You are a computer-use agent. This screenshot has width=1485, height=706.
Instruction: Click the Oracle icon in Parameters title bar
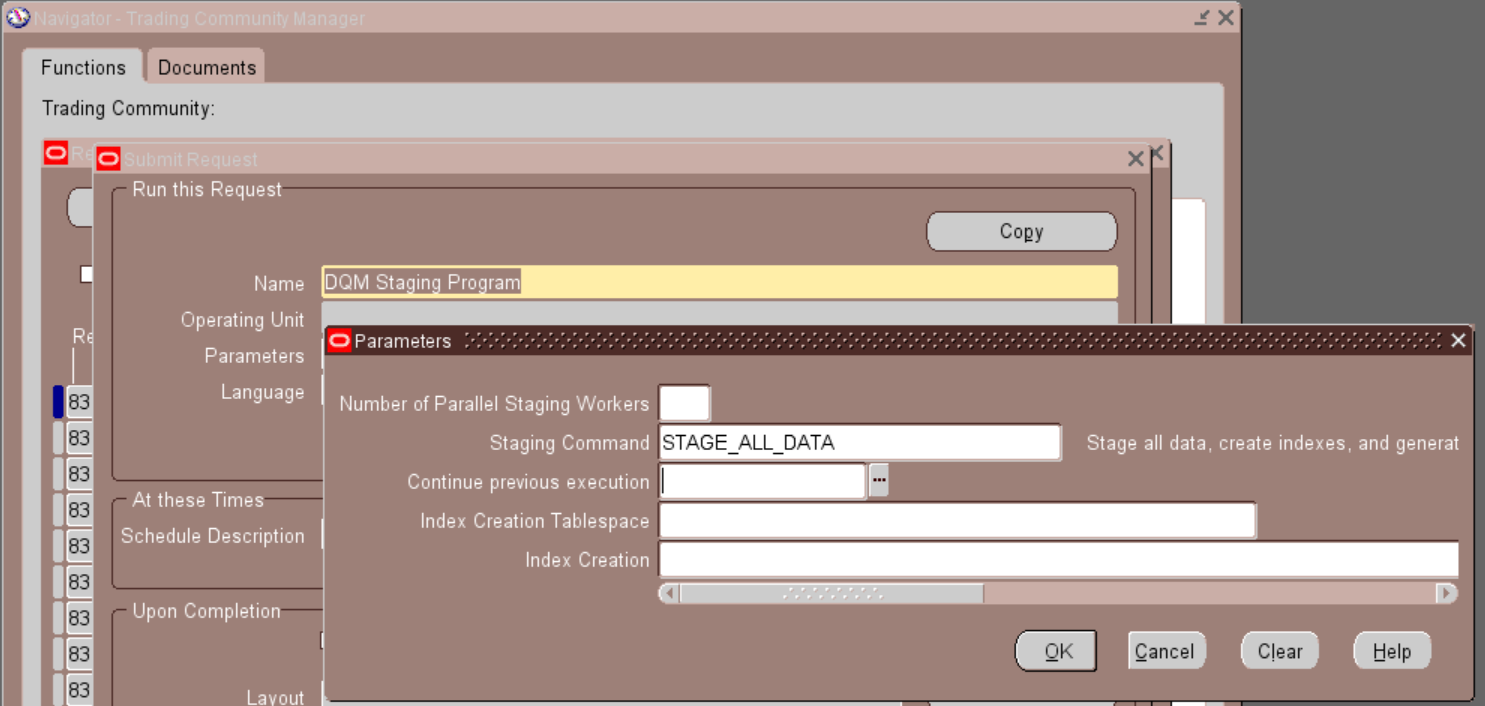tap(340, 341)
